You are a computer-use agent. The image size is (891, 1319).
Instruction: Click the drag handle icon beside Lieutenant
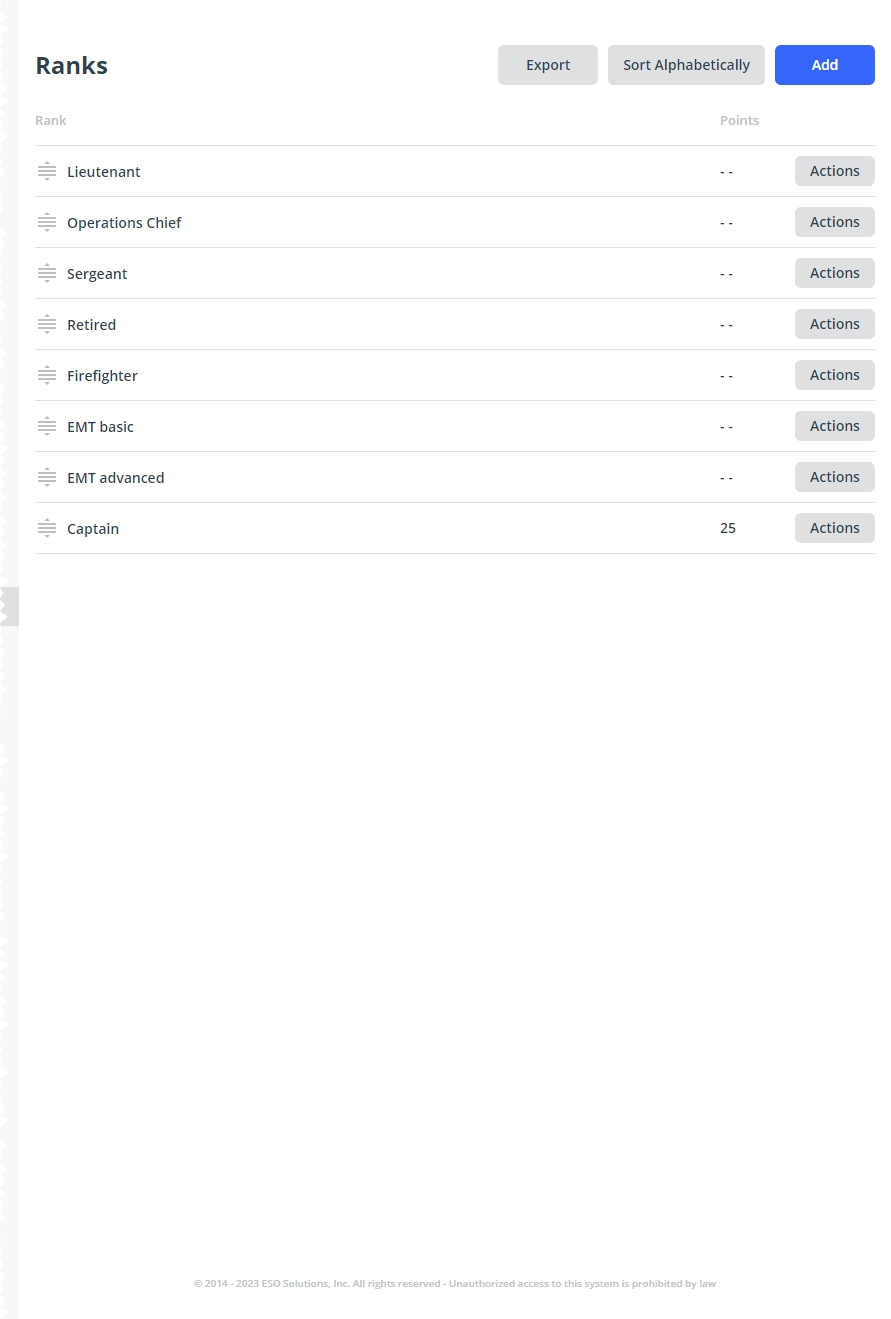pos(47,171)
